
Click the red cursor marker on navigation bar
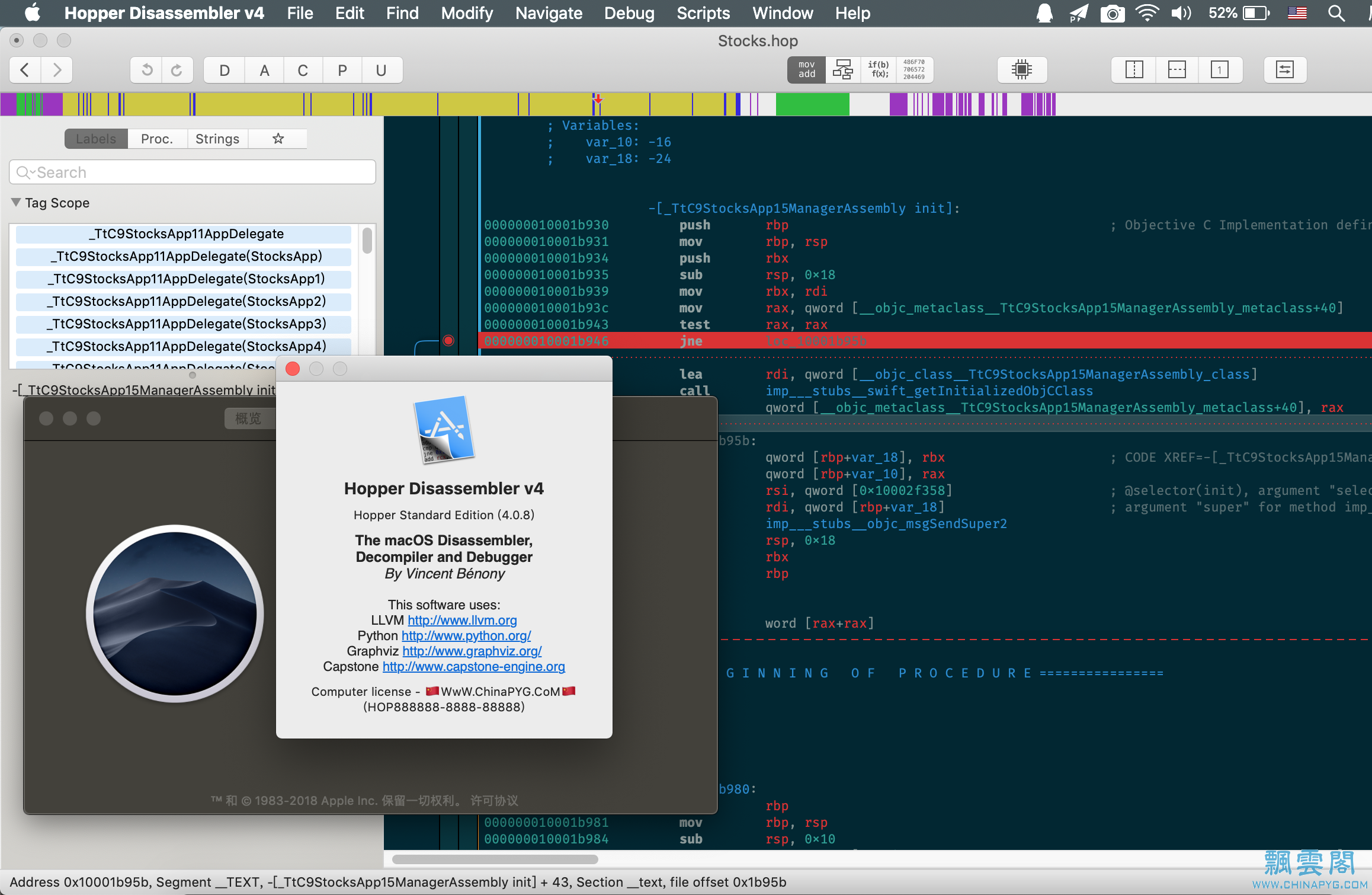click(598, 99)
